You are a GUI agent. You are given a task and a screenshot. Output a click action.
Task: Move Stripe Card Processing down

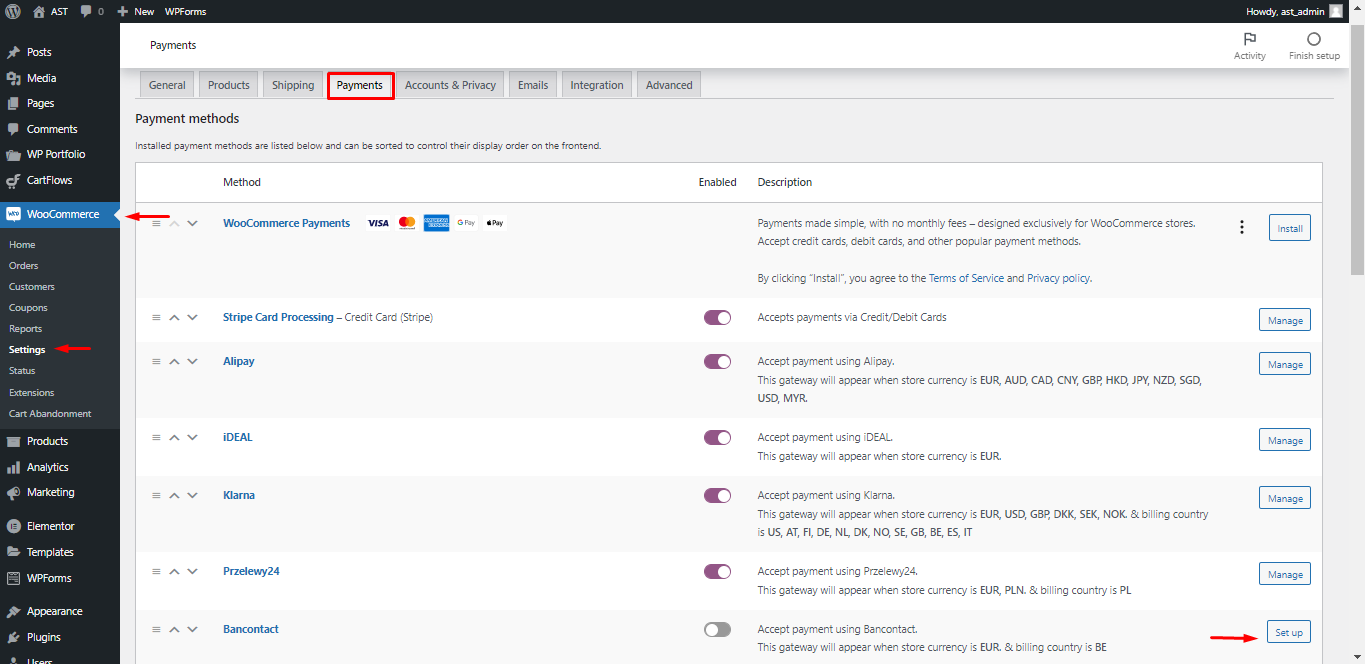pos(193,317)
